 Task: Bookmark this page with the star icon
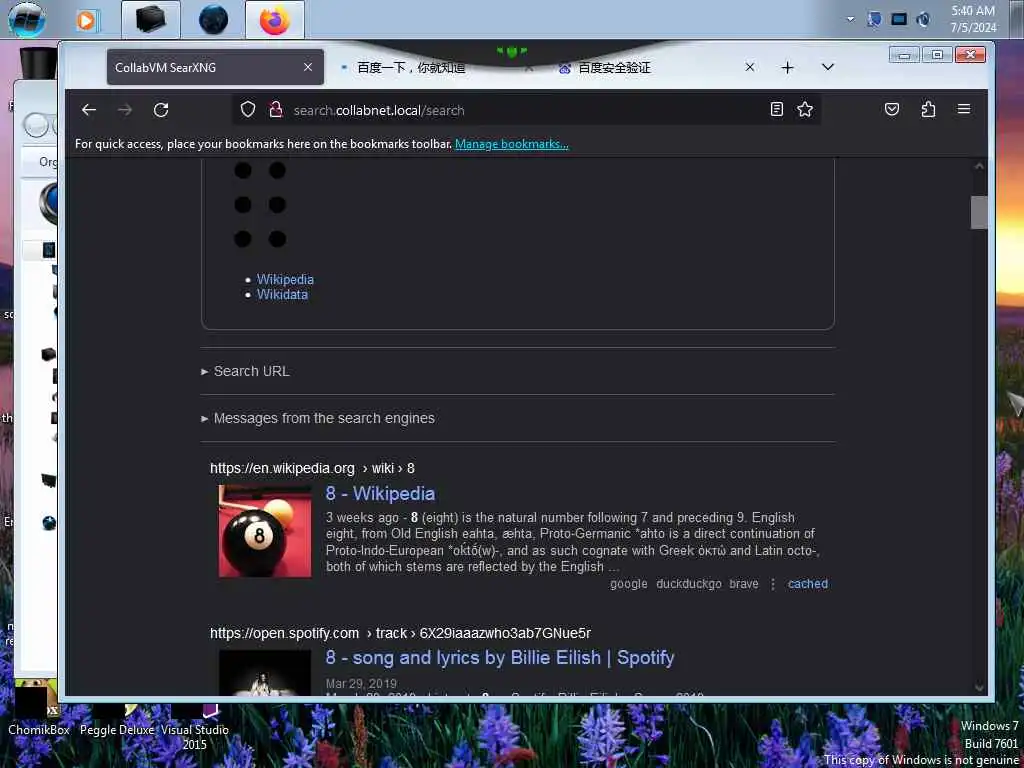(805, 109)
